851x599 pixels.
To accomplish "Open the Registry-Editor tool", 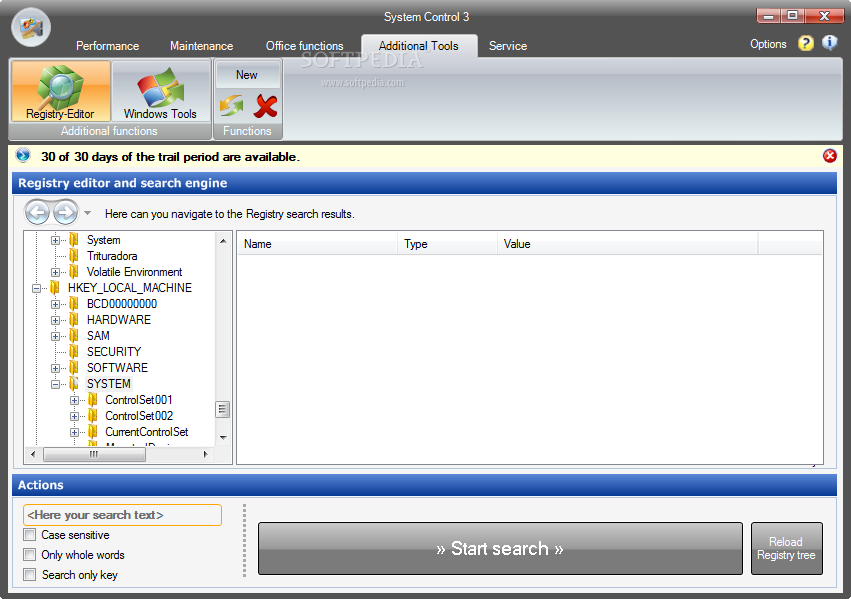I will tap(61, 91).
